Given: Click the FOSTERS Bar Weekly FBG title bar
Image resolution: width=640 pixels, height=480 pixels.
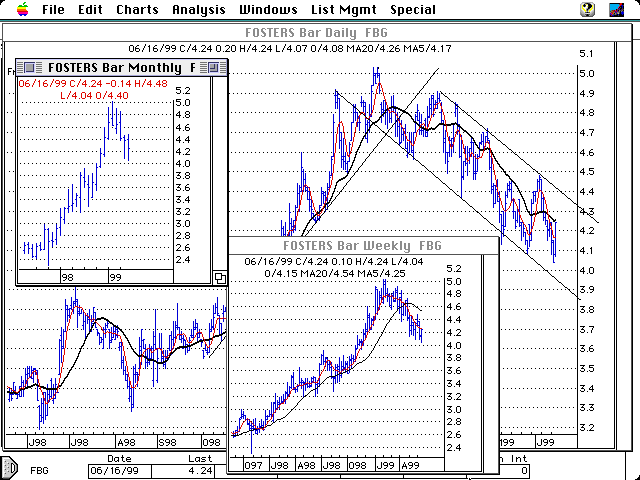Looking at the screenshot, I should tap(362, 246).
